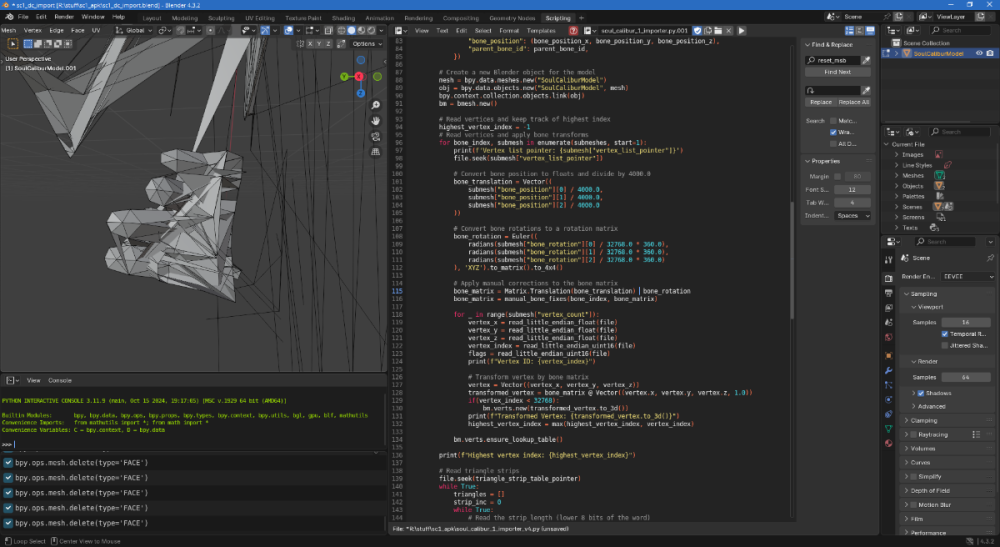This screenshot has height=547, width=1000.
Task: Open the Indentation Spaces dropdown
Action: [x=853, y=215]
